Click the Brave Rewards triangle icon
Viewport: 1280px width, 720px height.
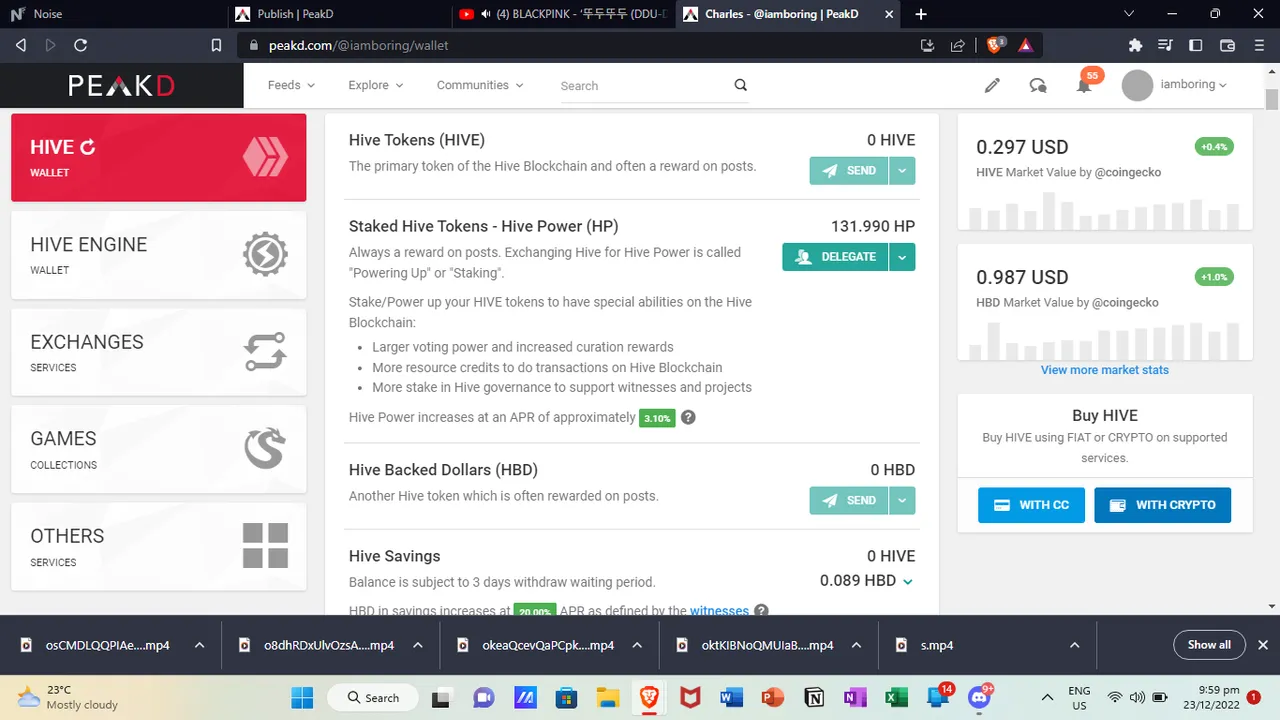pos(1025,45)
